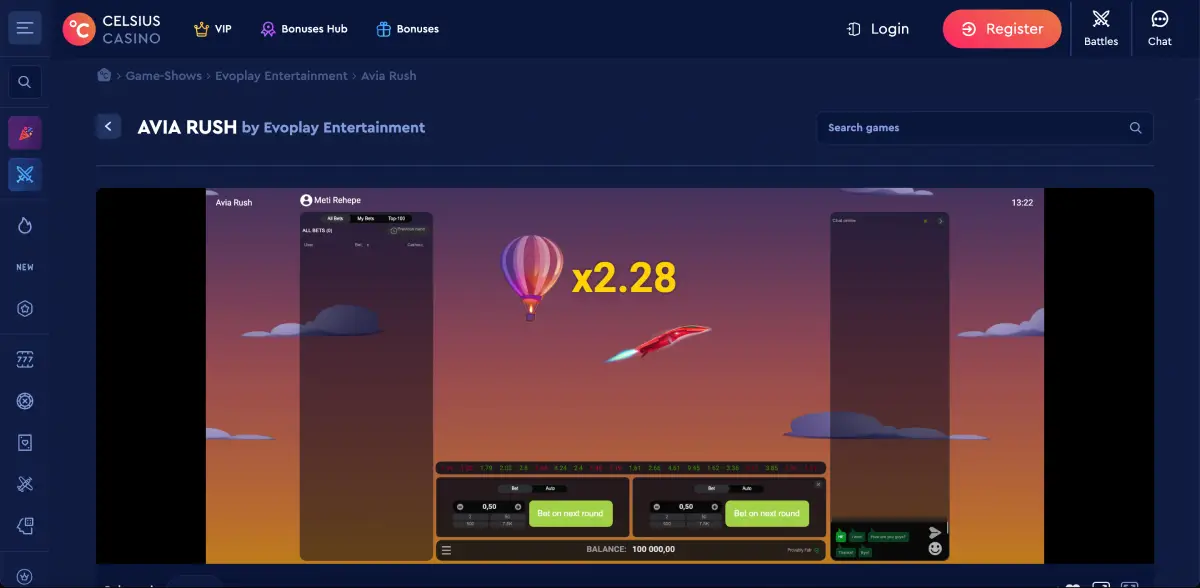Click the red Register button
Screen dimensions: 1200x588
click(1002, 29)
